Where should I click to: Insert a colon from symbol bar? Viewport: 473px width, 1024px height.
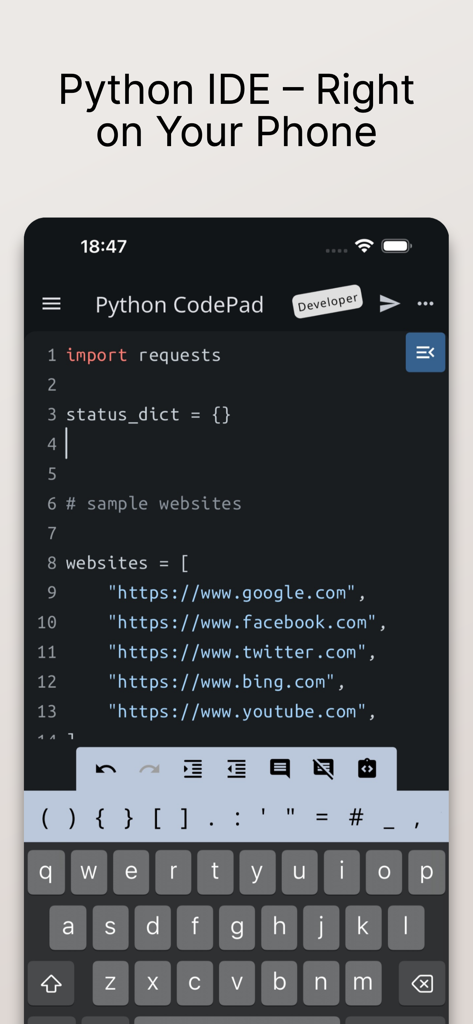click(x=236, y=818)
